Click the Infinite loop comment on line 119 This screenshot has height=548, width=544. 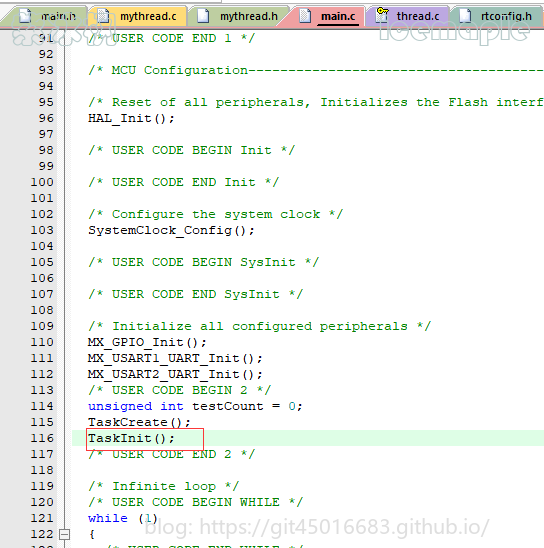pos(164,486)
